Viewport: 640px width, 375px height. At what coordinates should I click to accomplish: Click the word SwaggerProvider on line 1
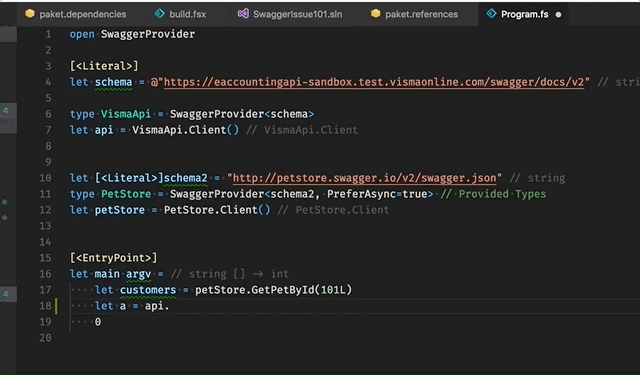point(148,34)
